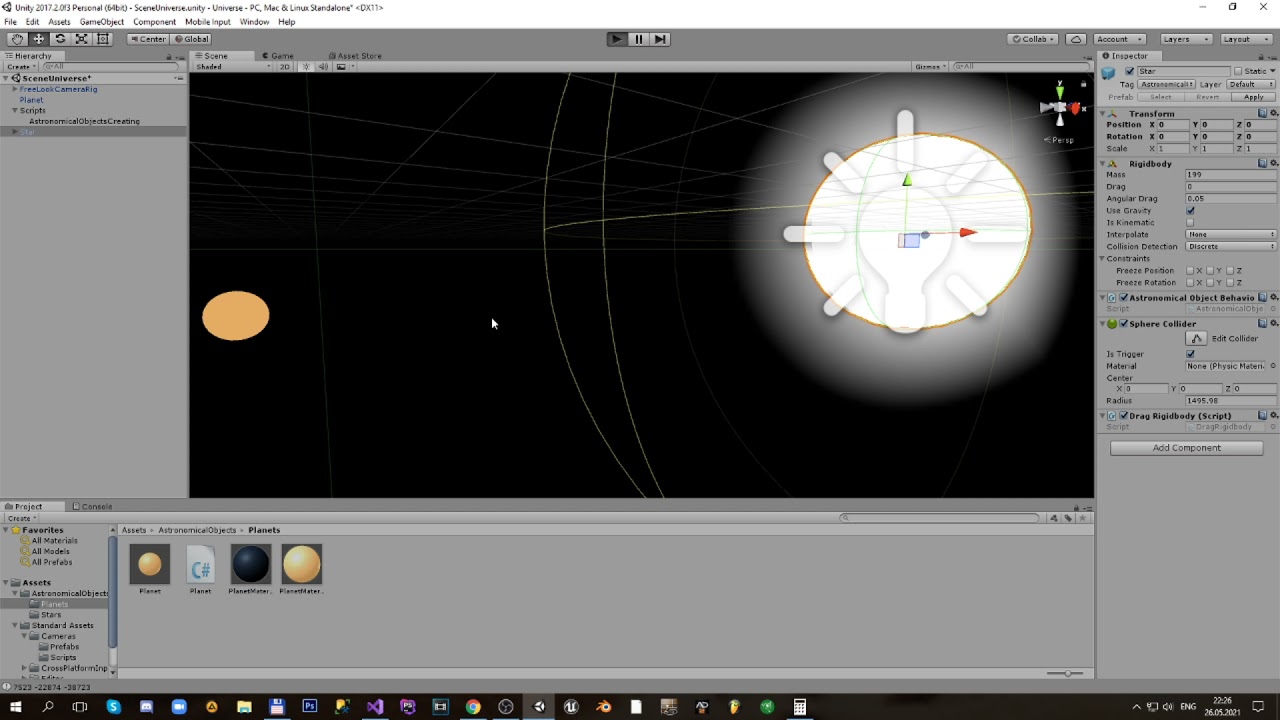The width and height of the screenshot is (1280, 720).
Task: Click the Add Component button
Action: [x=1186, y=448]
